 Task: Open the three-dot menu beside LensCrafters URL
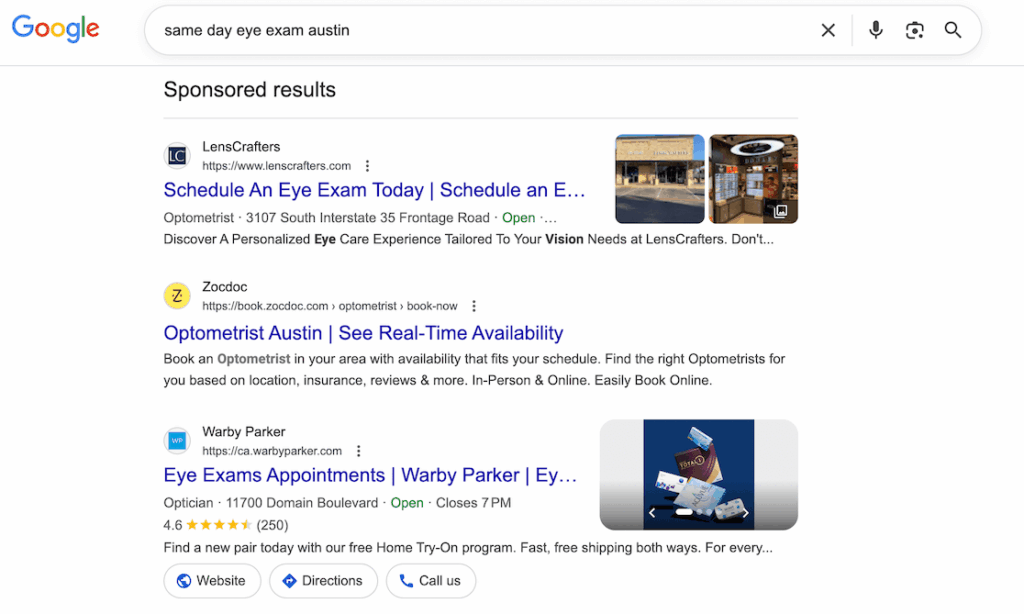click(367, 165)
